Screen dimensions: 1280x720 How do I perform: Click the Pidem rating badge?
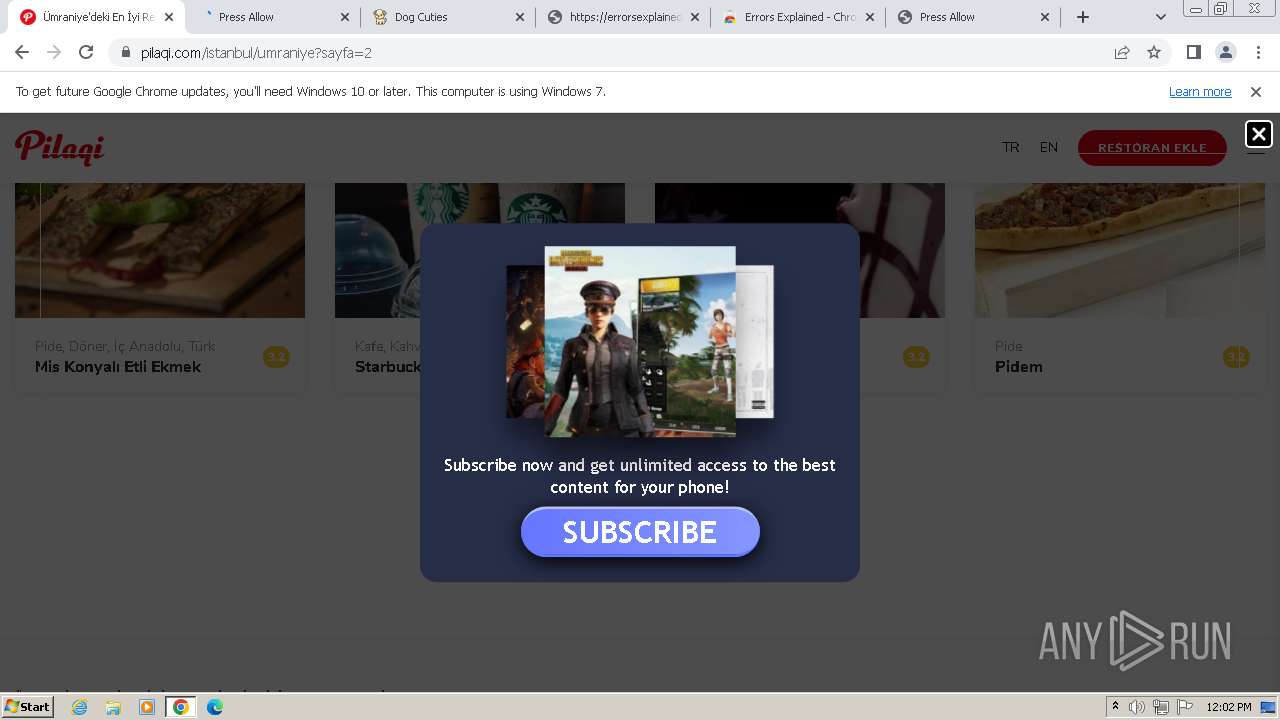(x=1236, y=357)
